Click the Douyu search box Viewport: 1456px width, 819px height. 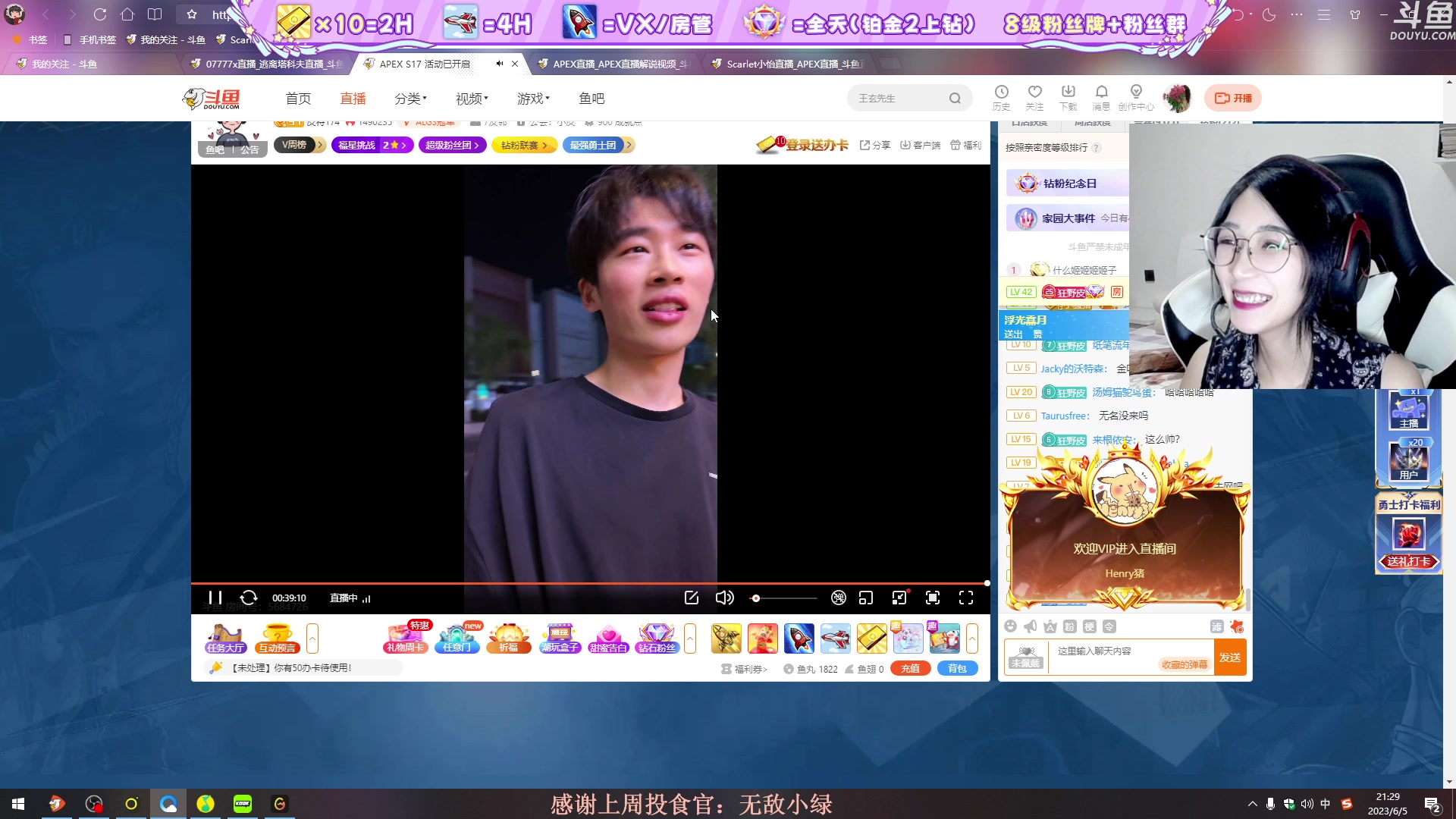click(x=909, y=99)
